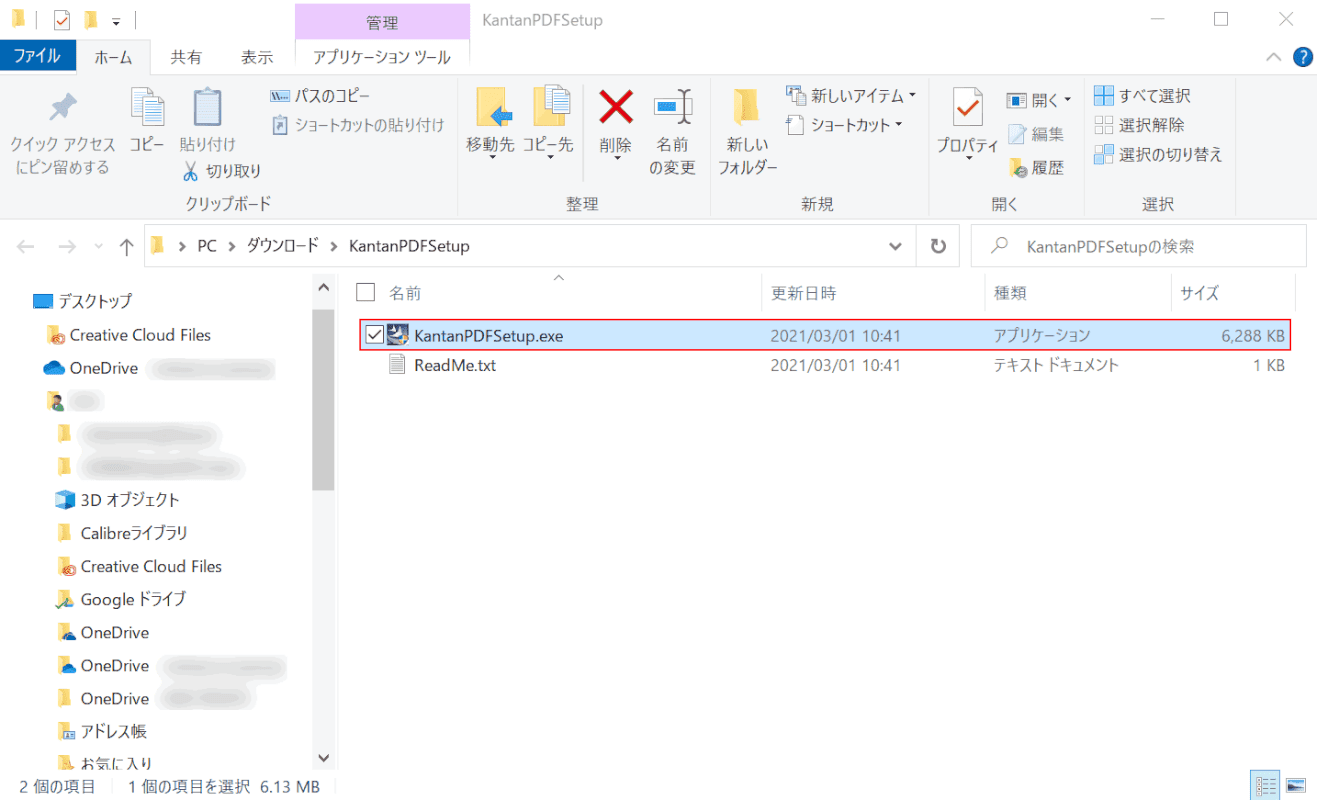
Task: Collapse the ribbon with the chevron
Action: point(1274,57)
